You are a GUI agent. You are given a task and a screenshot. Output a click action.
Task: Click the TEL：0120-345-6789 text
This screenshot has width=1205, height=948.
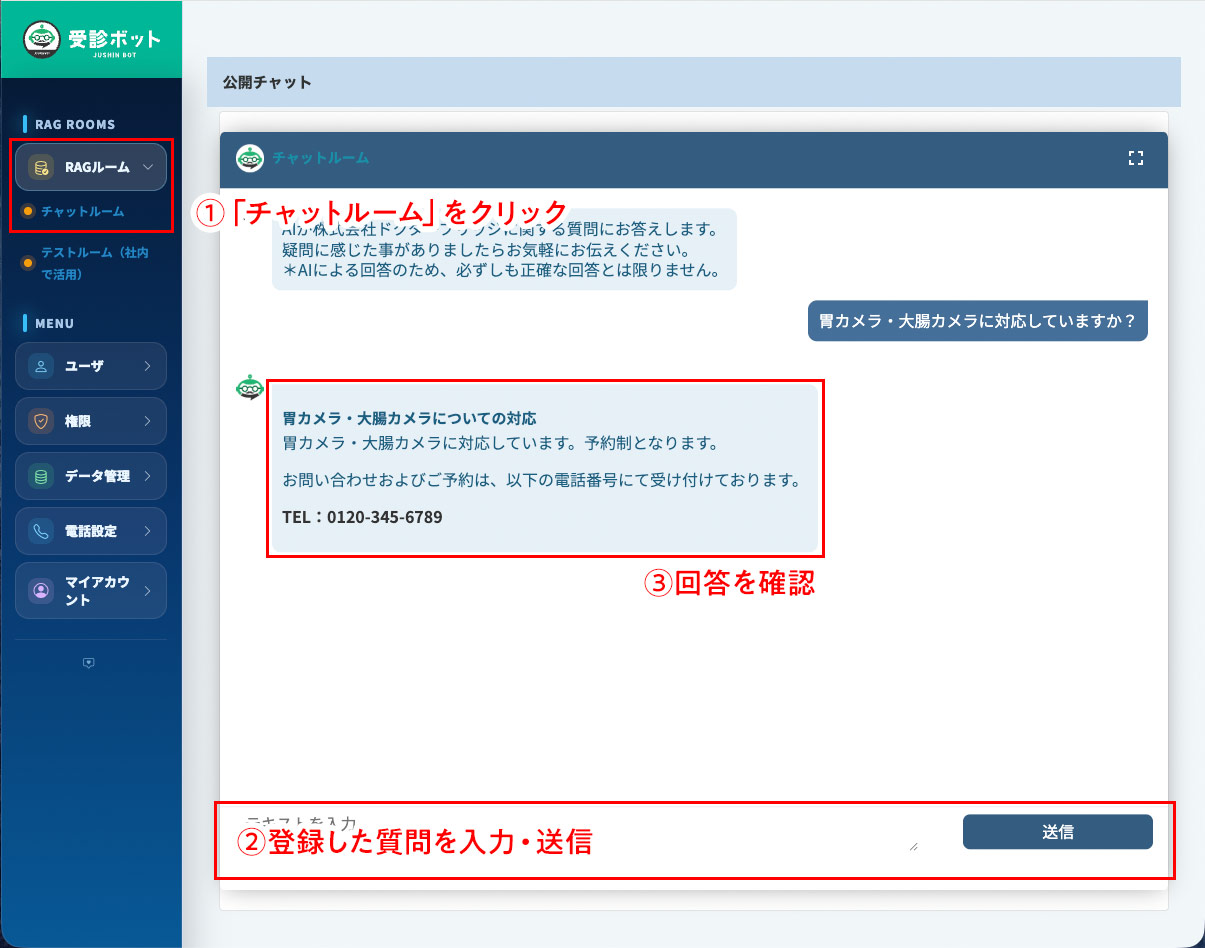[363, 518]
